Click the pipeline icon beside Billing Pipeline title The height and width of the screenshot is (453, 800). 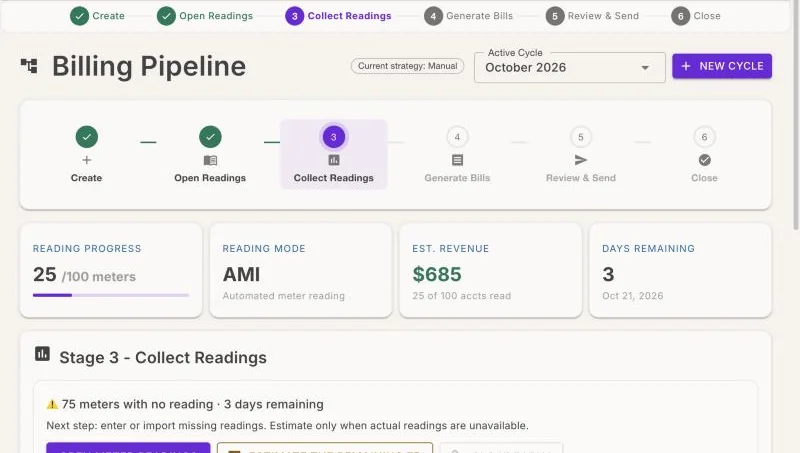(29, 66)
